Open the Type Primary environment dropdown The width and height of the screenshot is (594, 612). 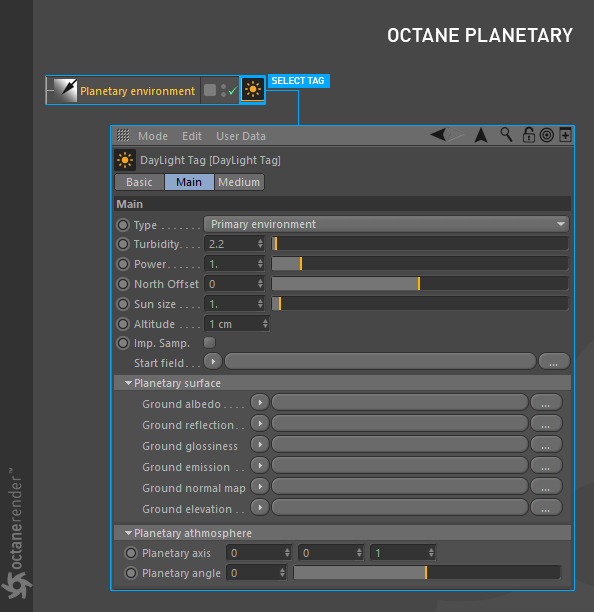[386, 224]
